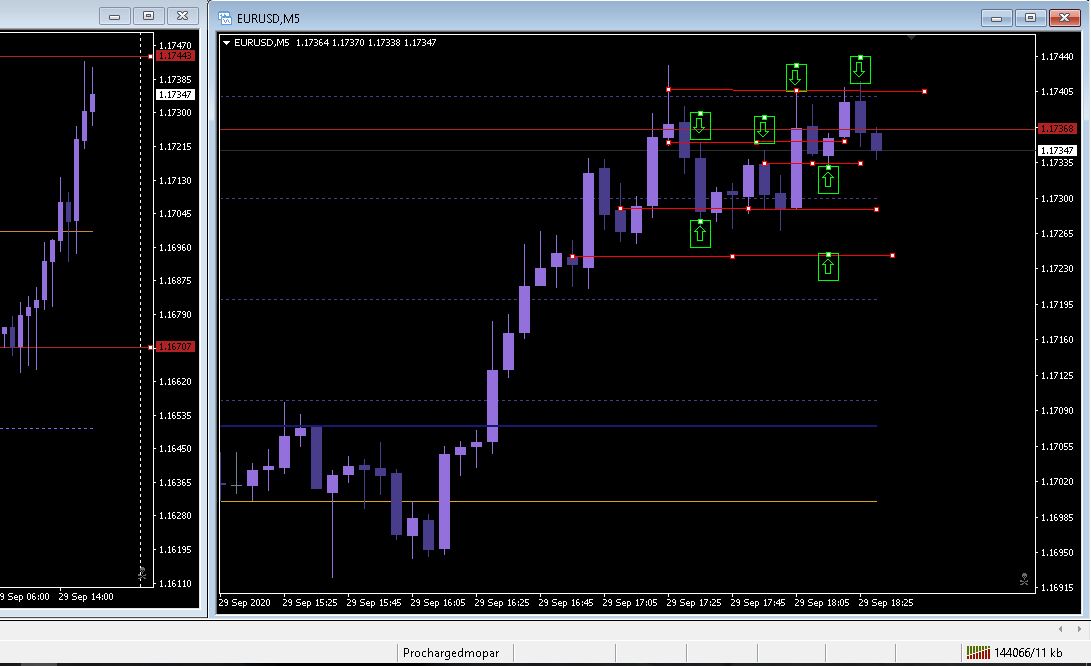
Task: Click the 1.16915 price axis label
Action: [1057, 587]
